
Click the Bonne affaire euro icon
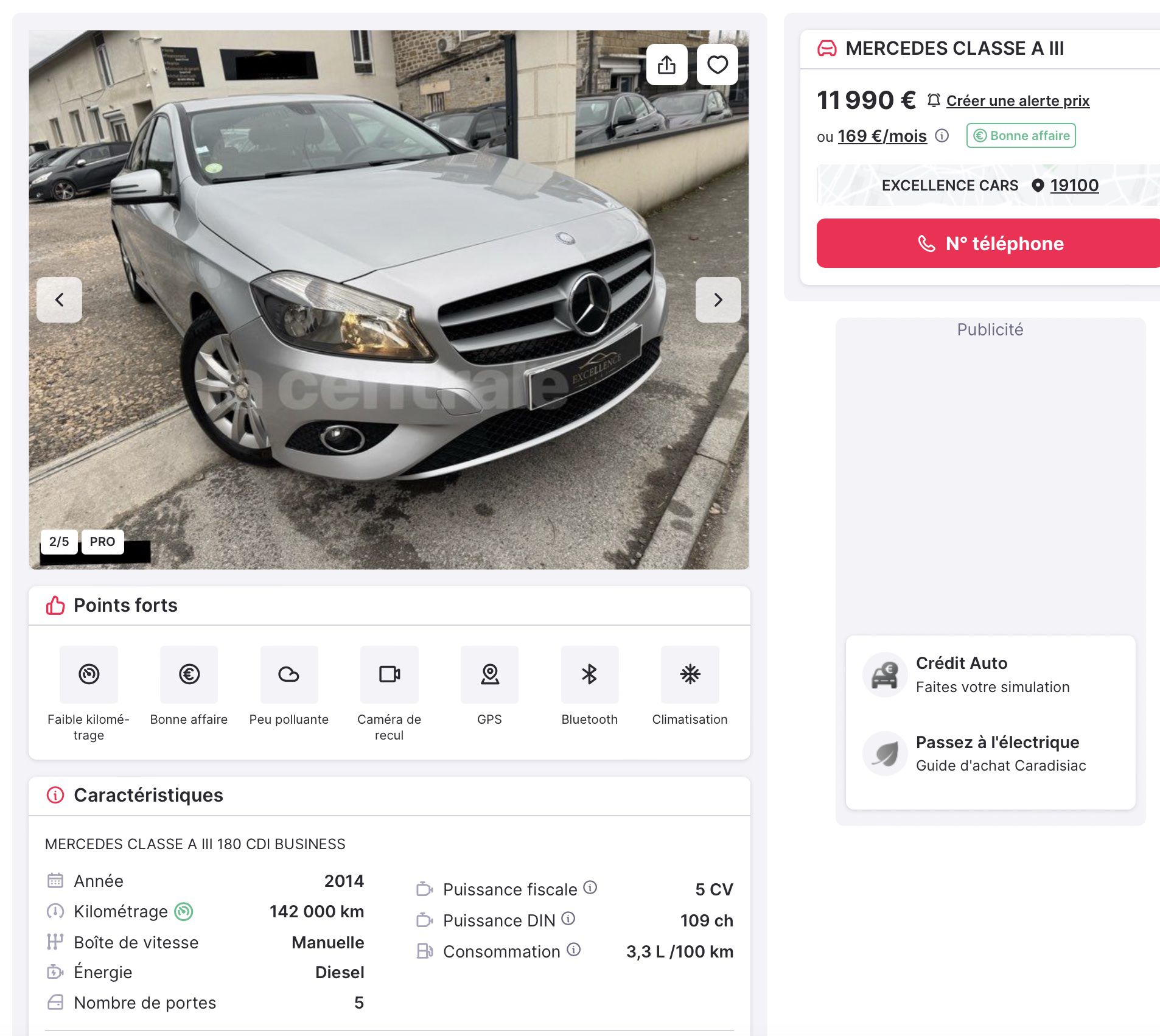point(189,674)
